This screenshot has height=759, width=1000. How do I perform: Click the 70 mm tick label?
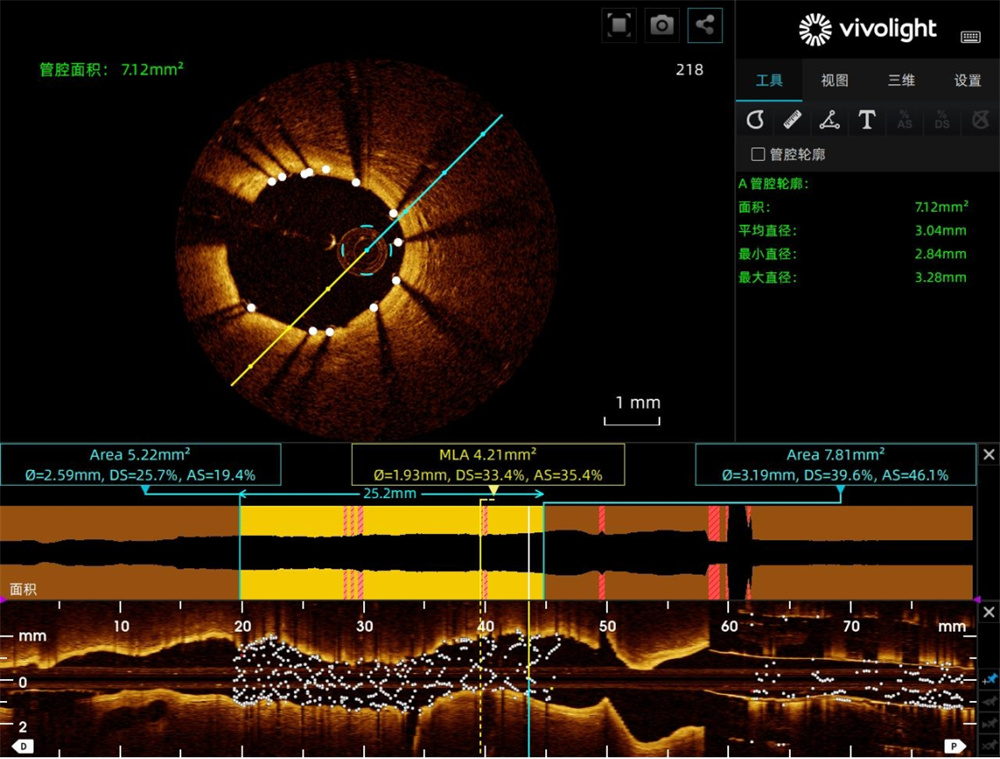point(851,626)
